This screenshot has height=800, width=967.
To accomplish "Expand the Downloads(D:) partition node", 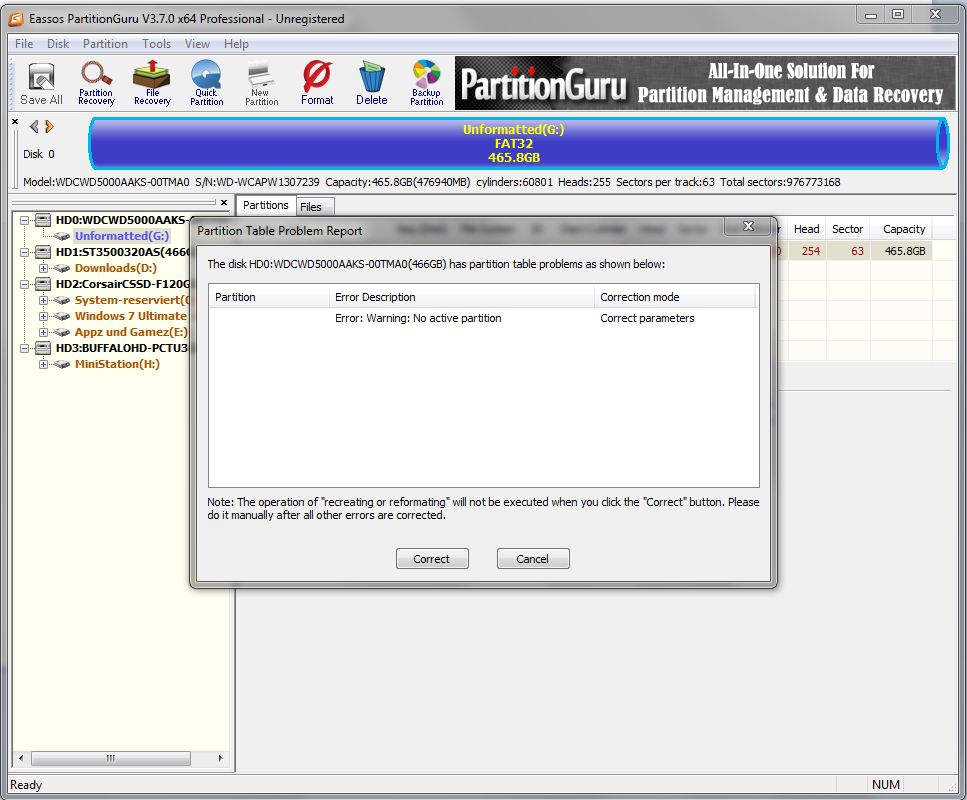I will click(x=43, y=268).
